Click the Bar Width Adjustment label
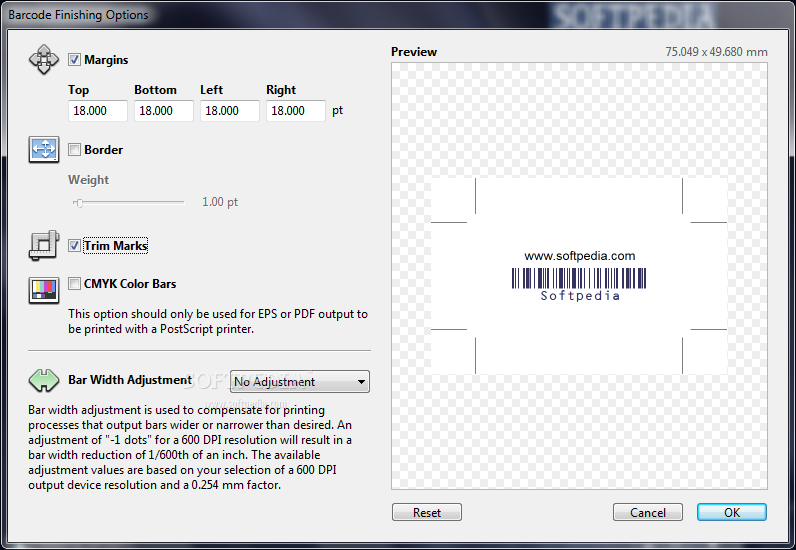The height and width of the screenshot is (550, 796). 130,380
